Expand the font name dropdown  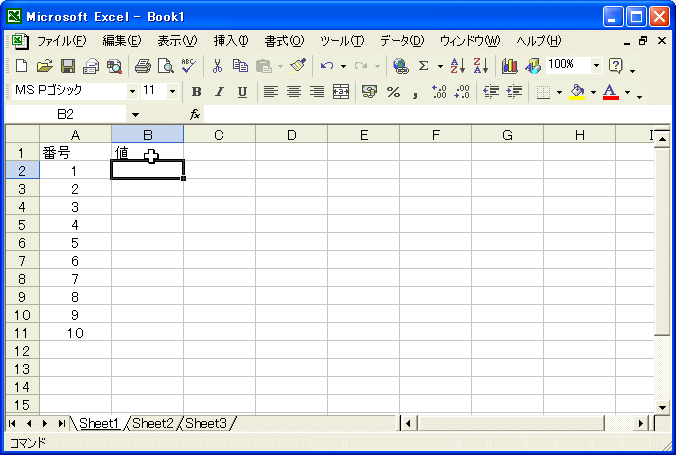point(132,91)
